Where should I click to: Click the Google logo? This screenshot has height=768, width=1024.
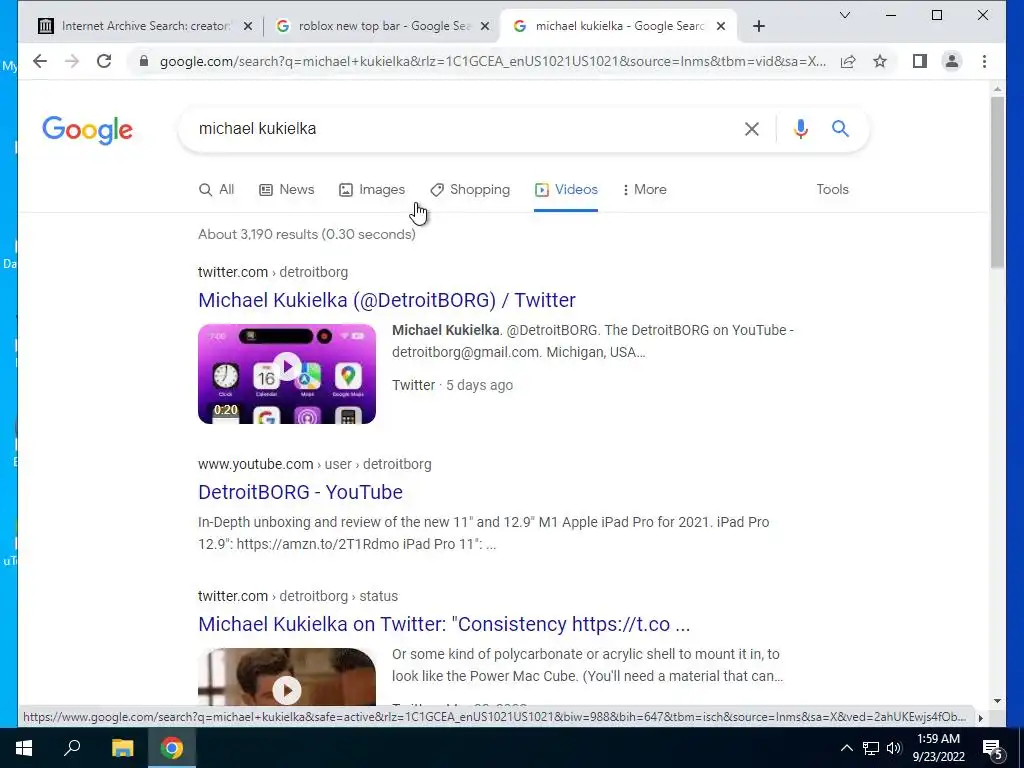pyautogui.click(x=88, y=130)
